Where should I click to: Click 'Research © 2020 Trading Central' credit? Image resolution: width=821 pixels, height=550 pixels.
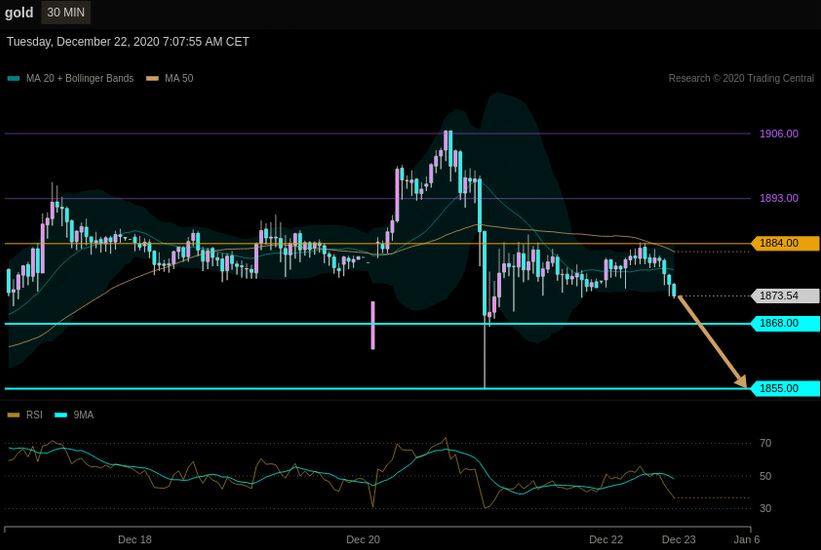click(x=741, y=79)
